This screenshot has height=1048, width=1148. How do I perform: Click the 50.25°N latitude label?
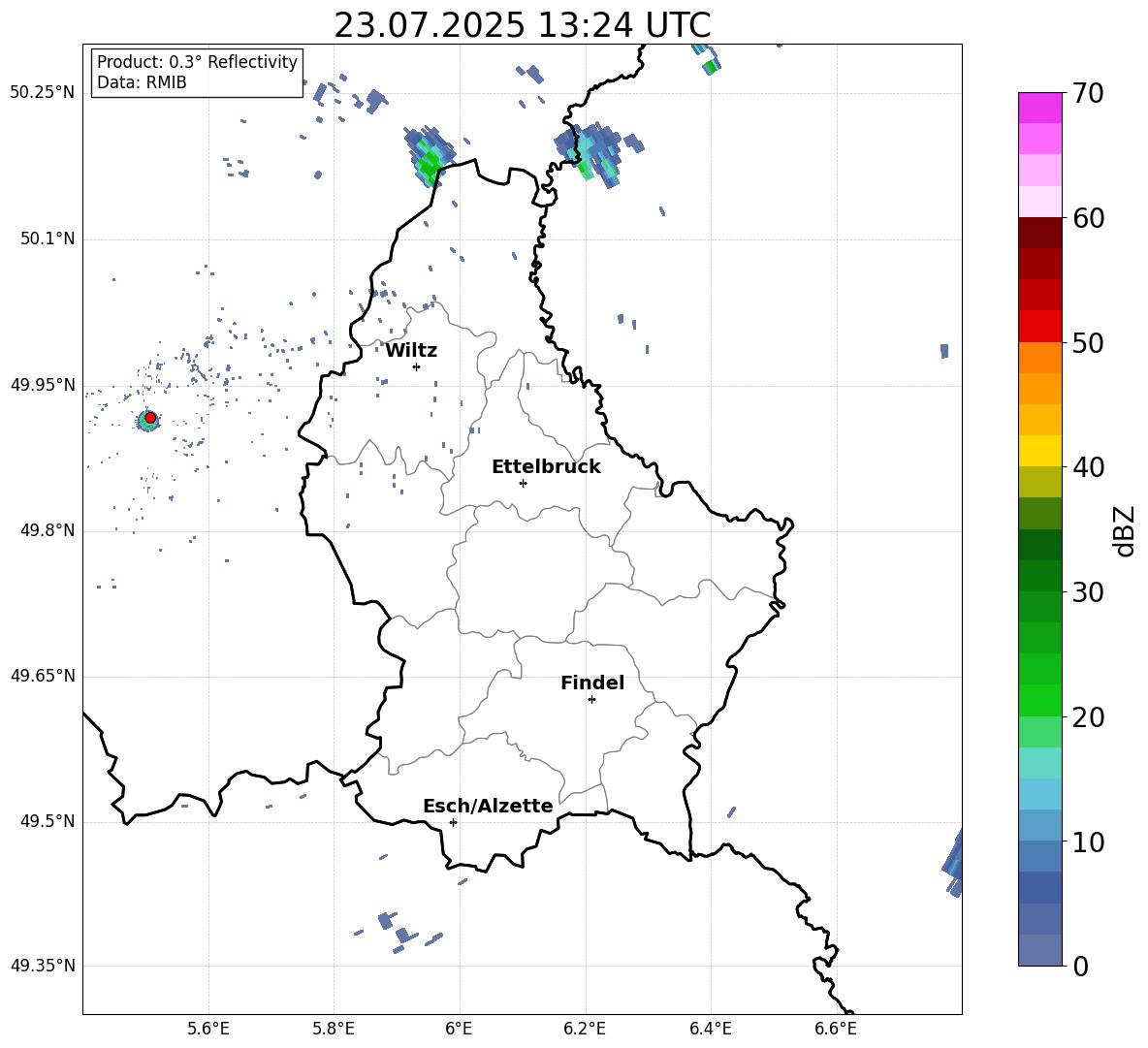click(x=43, y=93)
